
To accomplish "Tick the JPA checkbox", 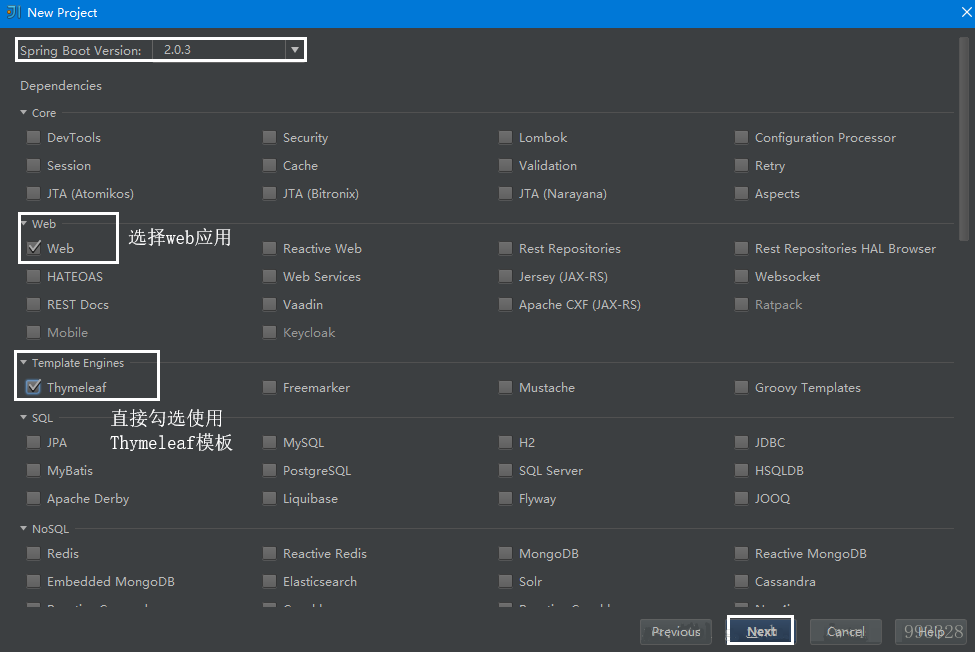I will [34, 442].
